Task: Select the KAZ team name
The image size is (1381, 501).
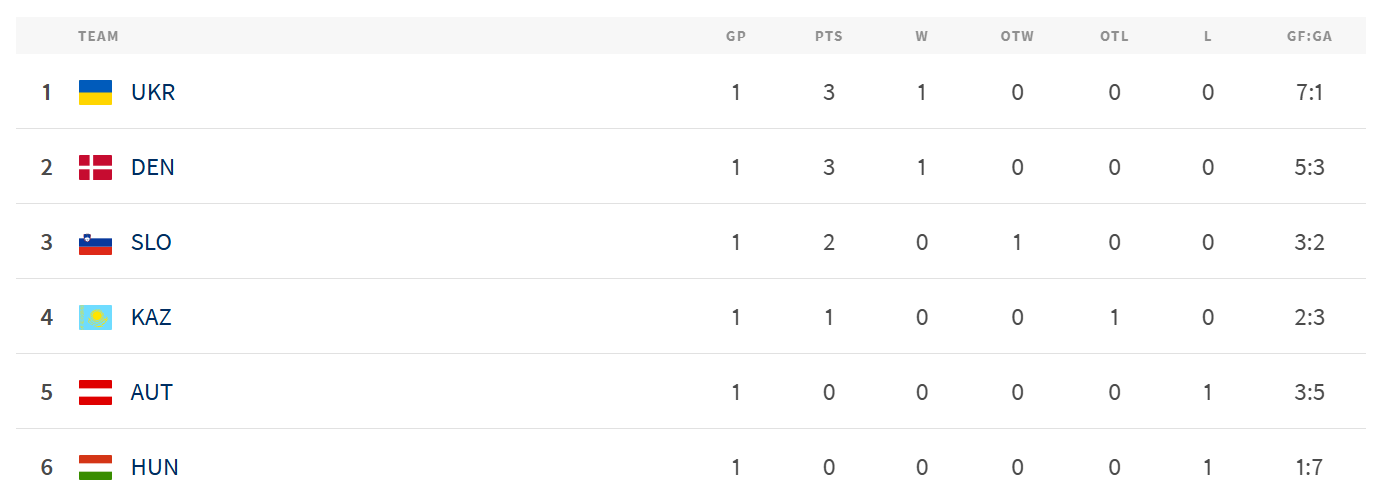Action: pyautogui.click(x=151, y=318)
